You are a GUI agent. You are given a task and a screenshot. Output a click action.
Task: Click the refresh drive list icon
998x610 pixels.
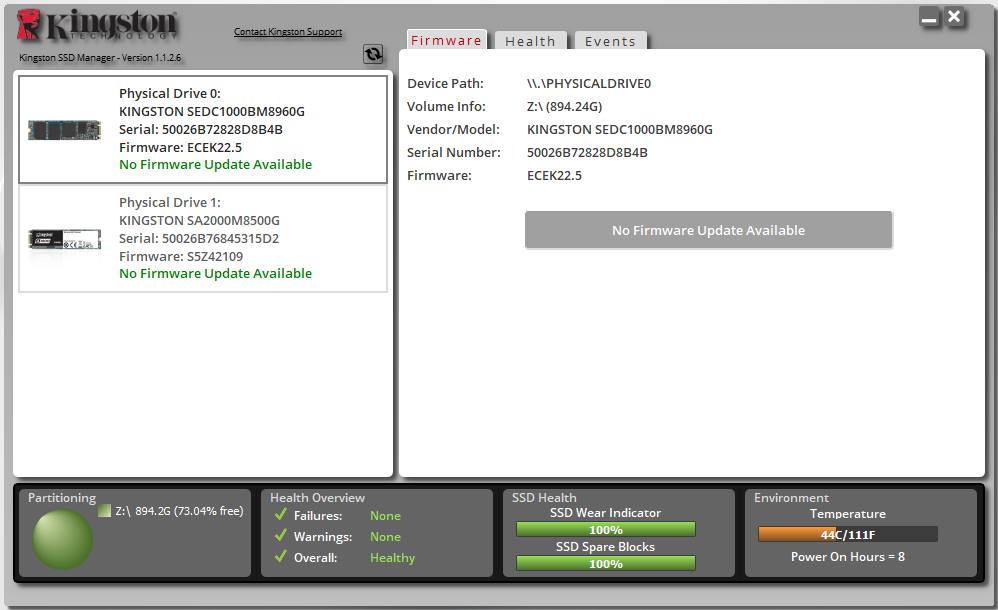(x=373, y=54)
